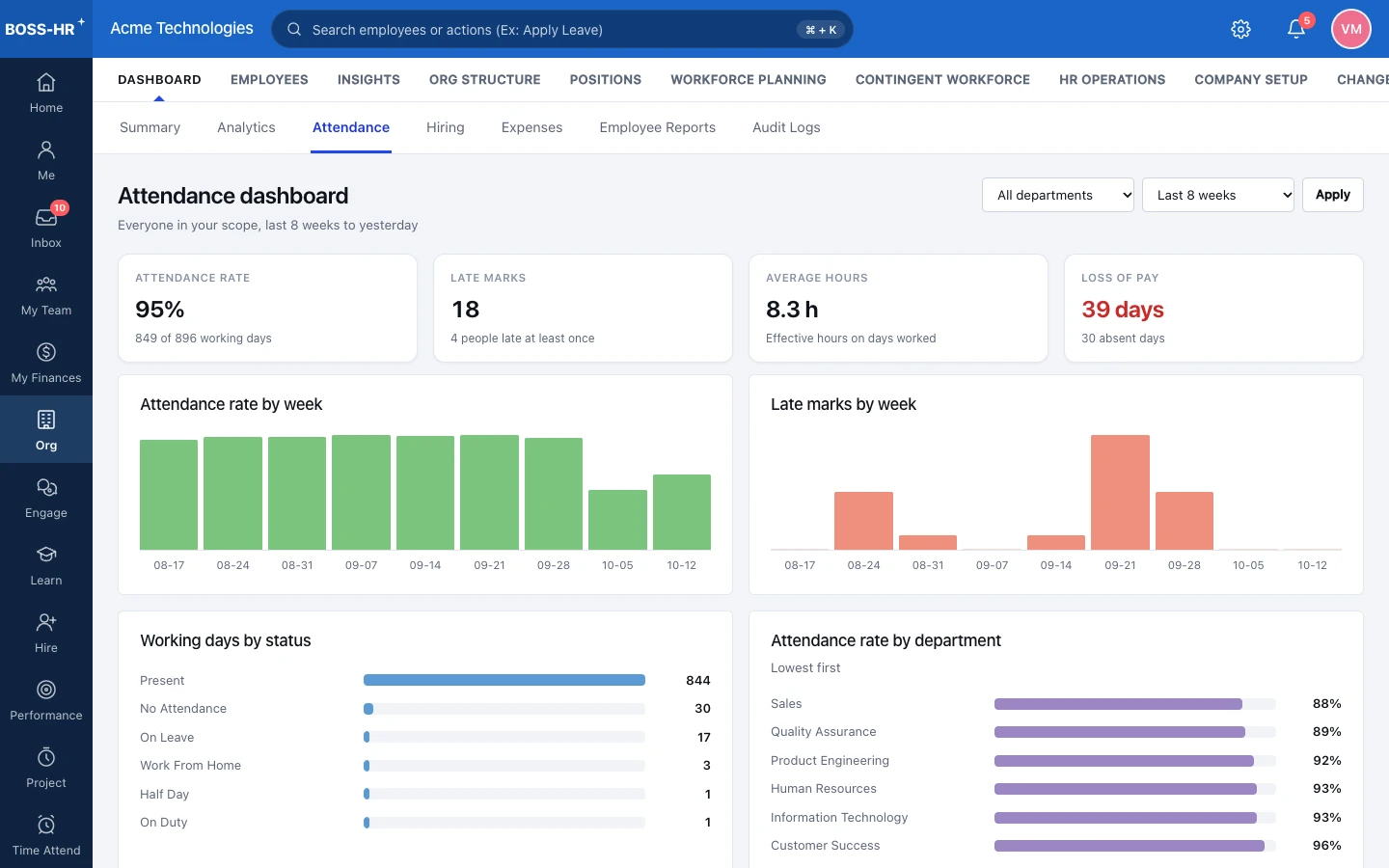Image resolution: width=1389 pixels, height=868 pixels.
Task: Open the My Finances dollar icon
Action: (x=46, y=353)
